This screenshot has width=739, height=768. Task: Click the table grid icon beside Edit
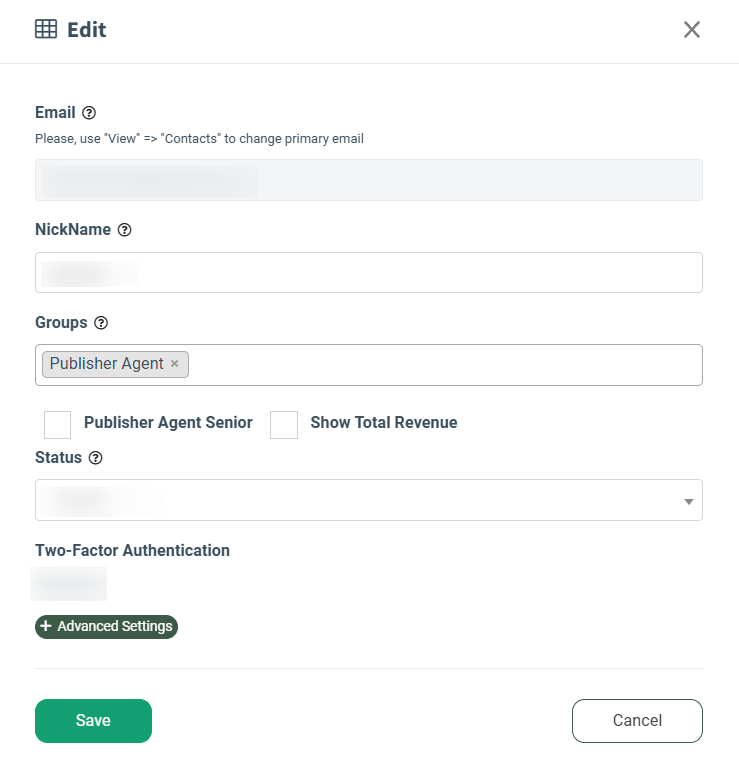pos(46,29)
